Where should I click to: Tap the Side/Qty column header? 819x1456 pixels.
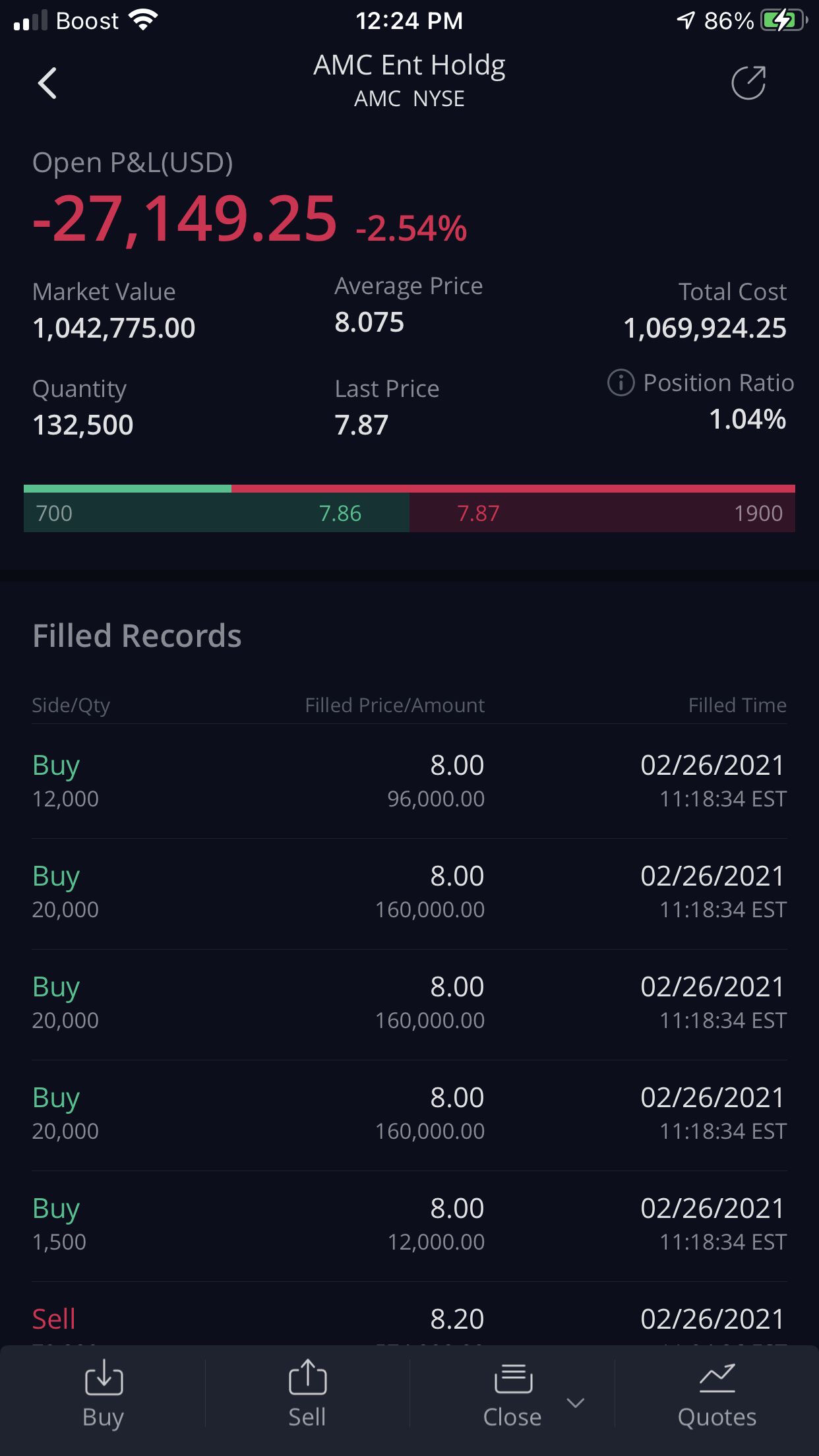(x=71, y=706)
